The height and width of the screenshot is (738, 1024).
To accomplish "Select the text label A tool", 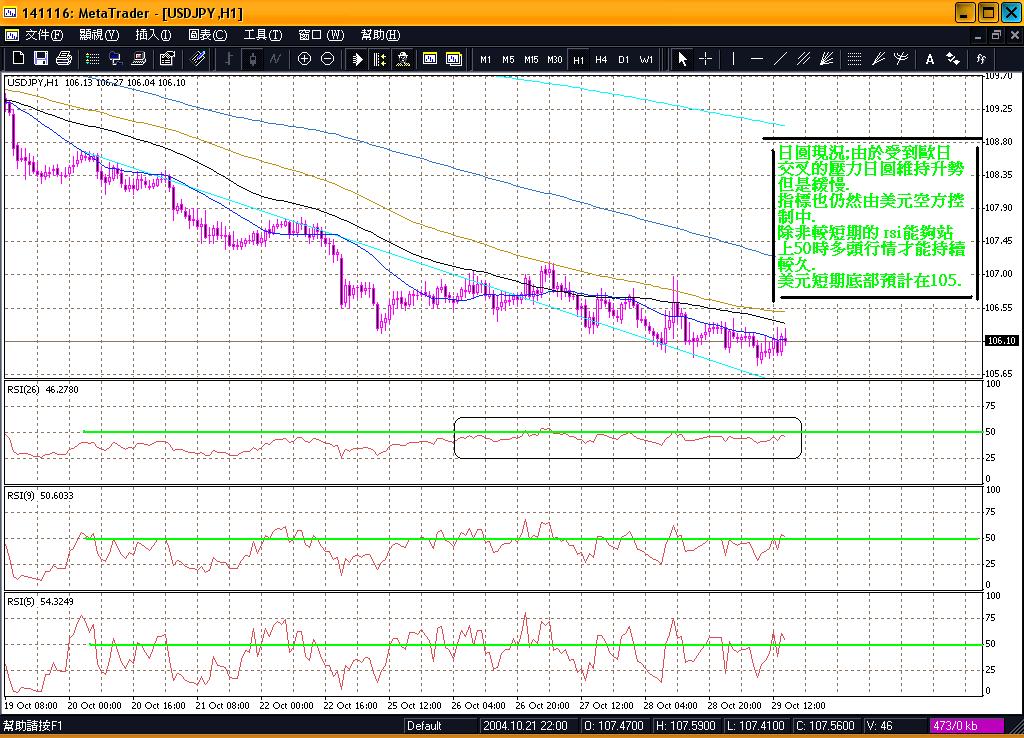I will [x=929, y=59].
